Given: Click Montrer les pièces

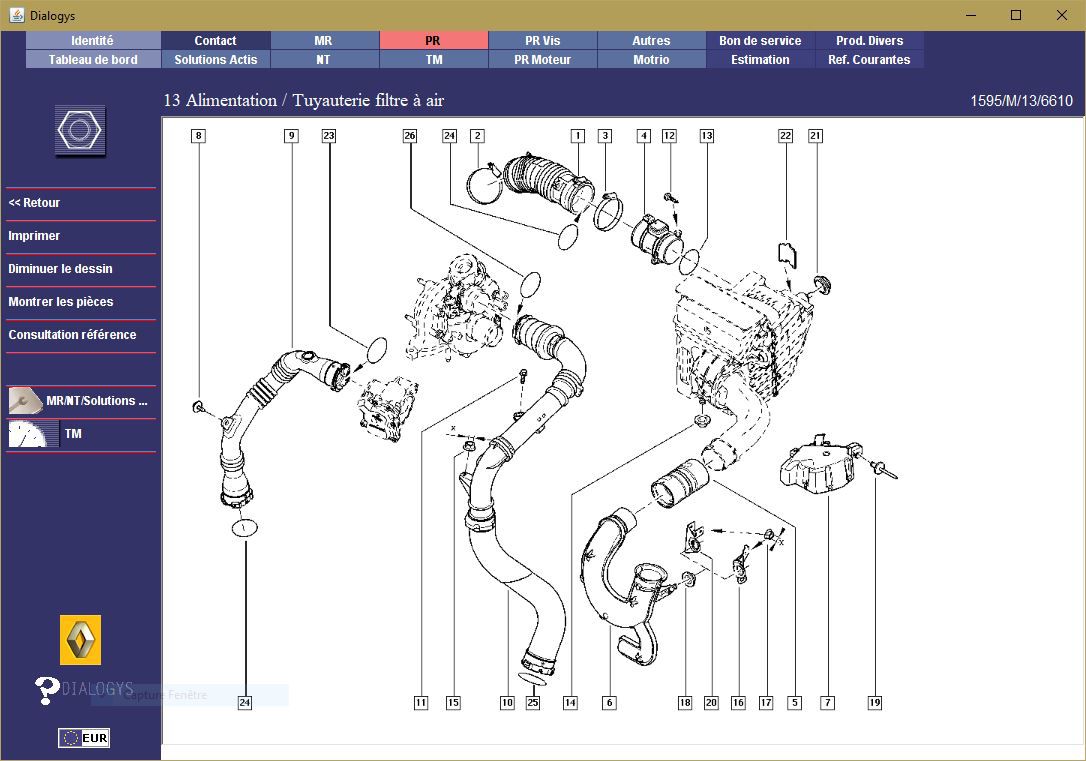Looking at the screenshot, I should (x=61, y=302).
